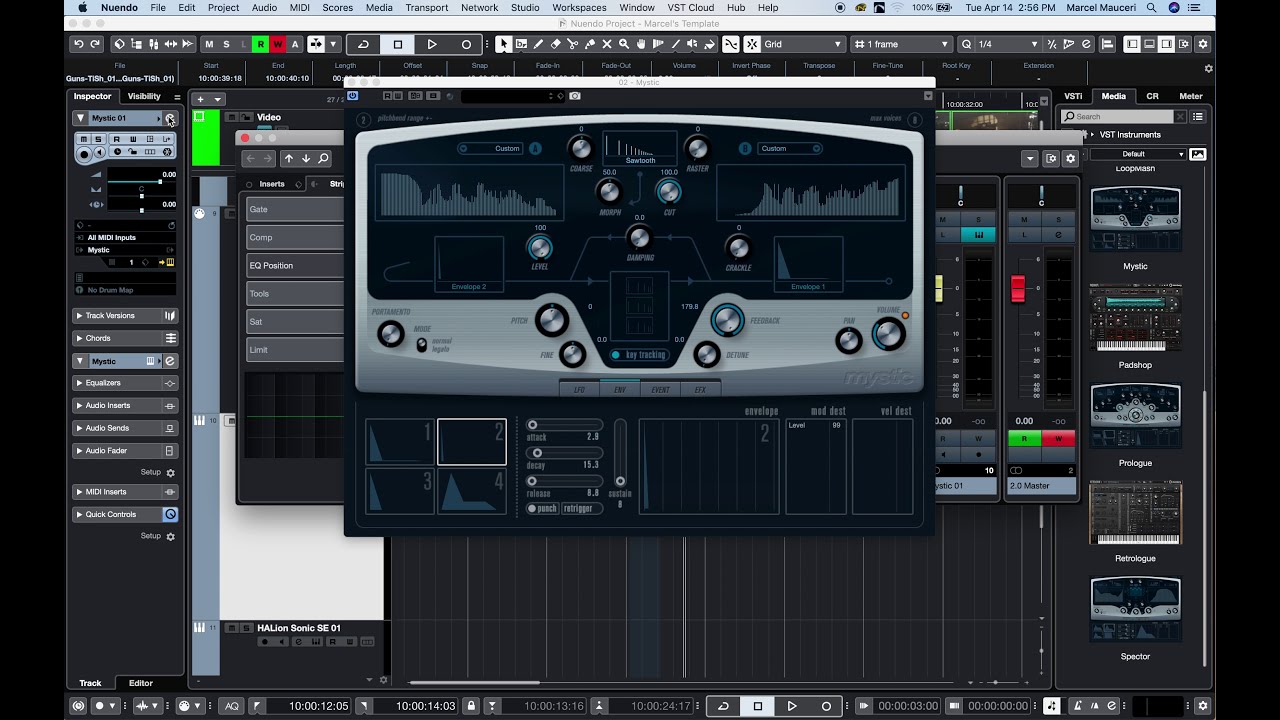Open the Studio menu in the menu bar
The image size is (1280, 720).
point(525,7)
